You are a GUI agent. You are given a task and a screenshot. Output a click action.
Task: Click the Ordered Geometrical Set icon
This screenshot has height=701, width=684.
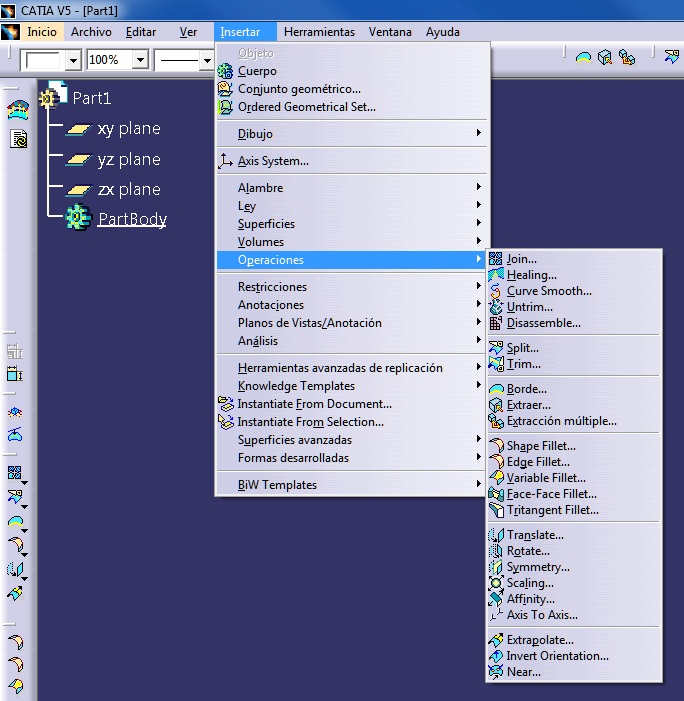tap(225, 107)
